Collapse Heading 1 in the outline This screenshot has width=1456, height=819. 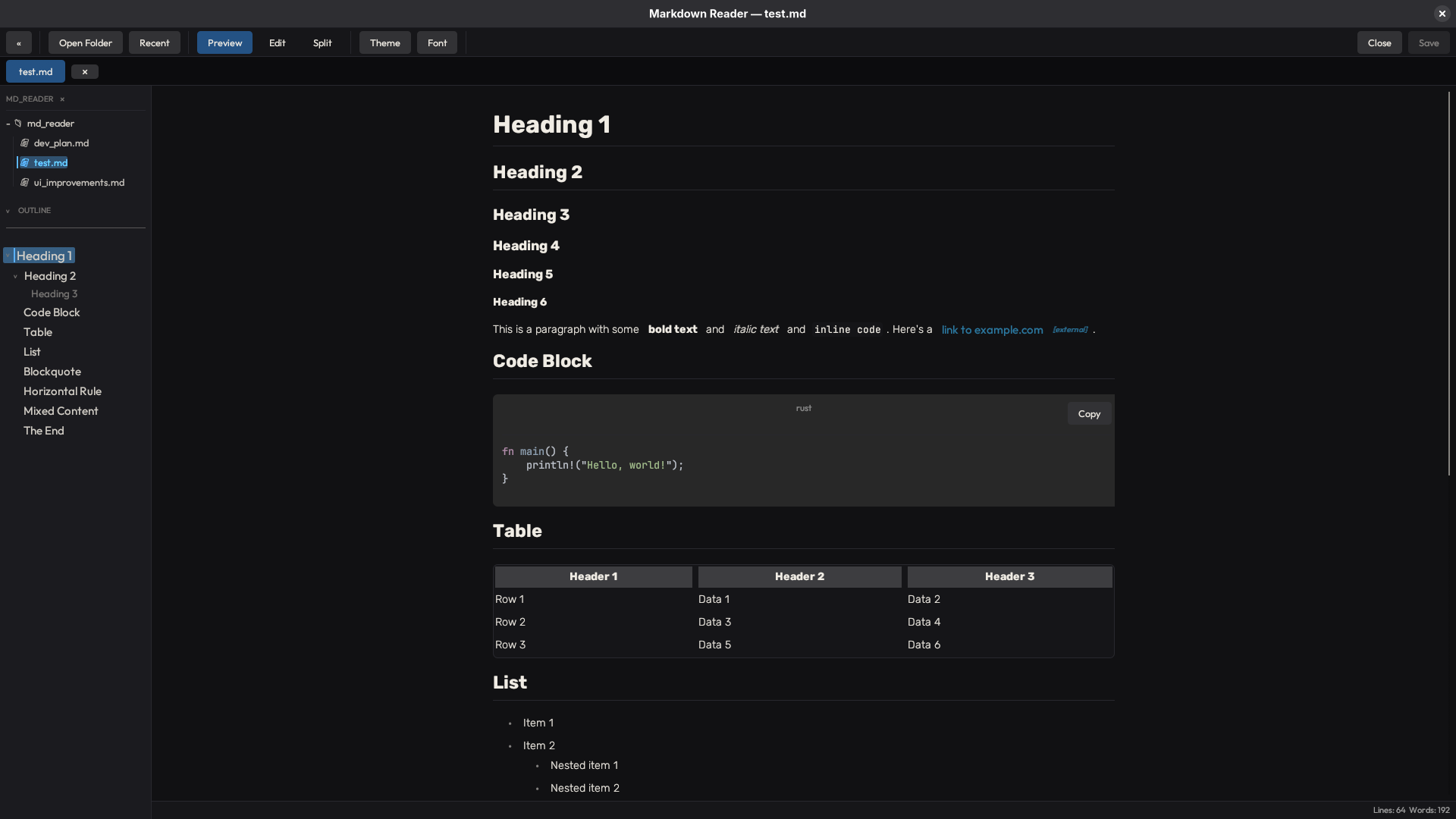7,256
